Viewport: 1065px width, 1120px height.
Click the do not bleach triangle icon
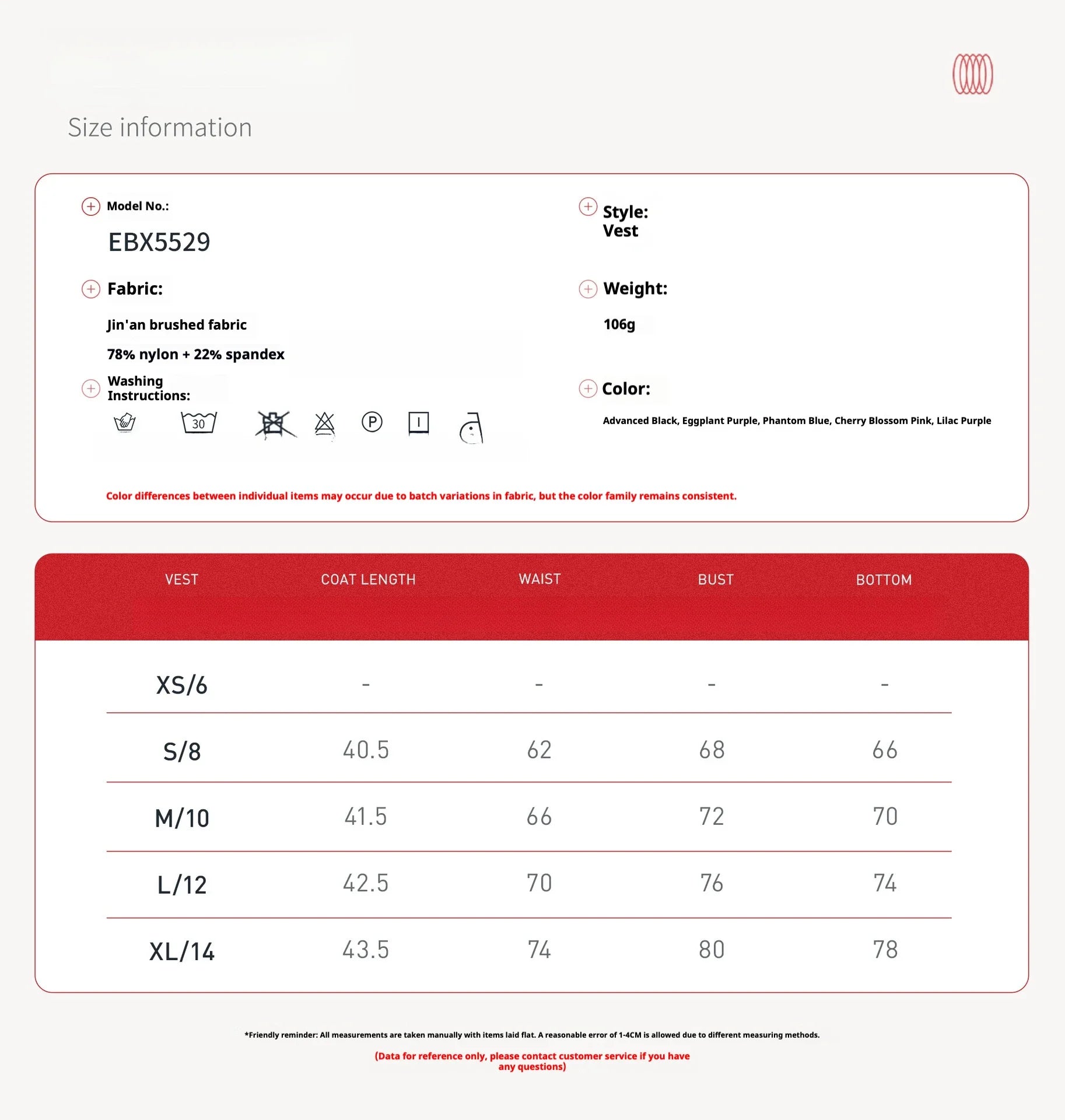point(324,423)
